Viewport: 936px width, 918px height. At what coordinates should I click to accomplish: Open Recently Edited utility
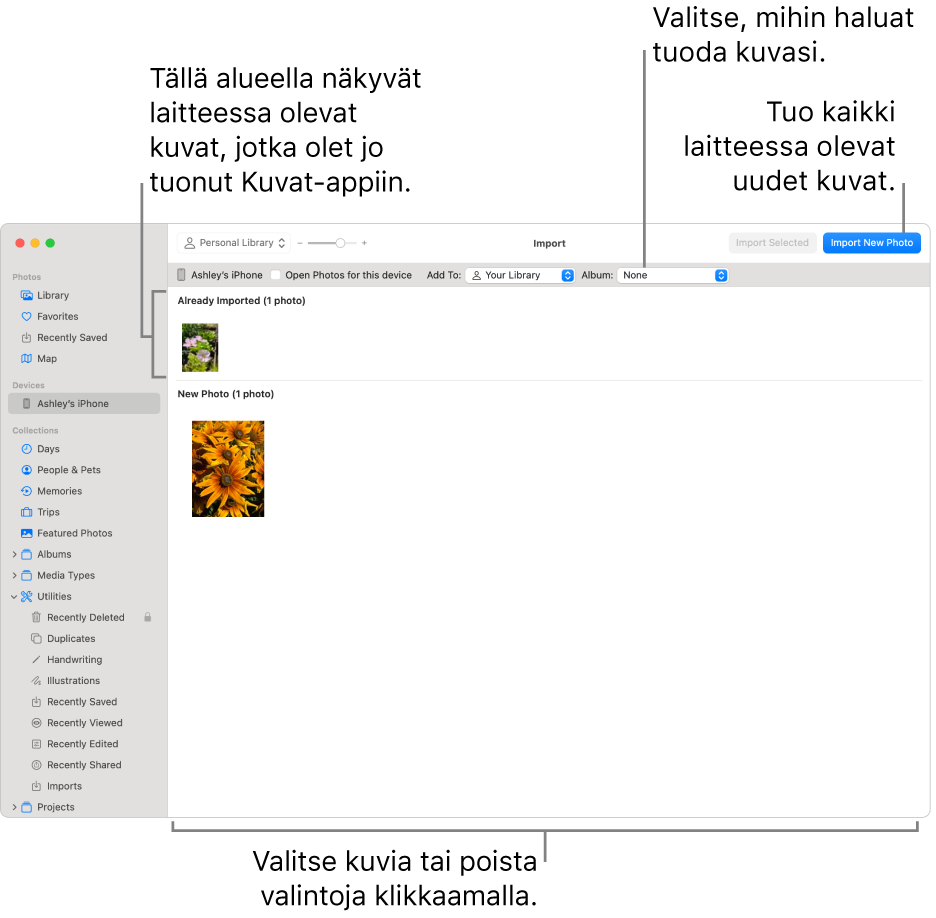click(x=84, y=746)
